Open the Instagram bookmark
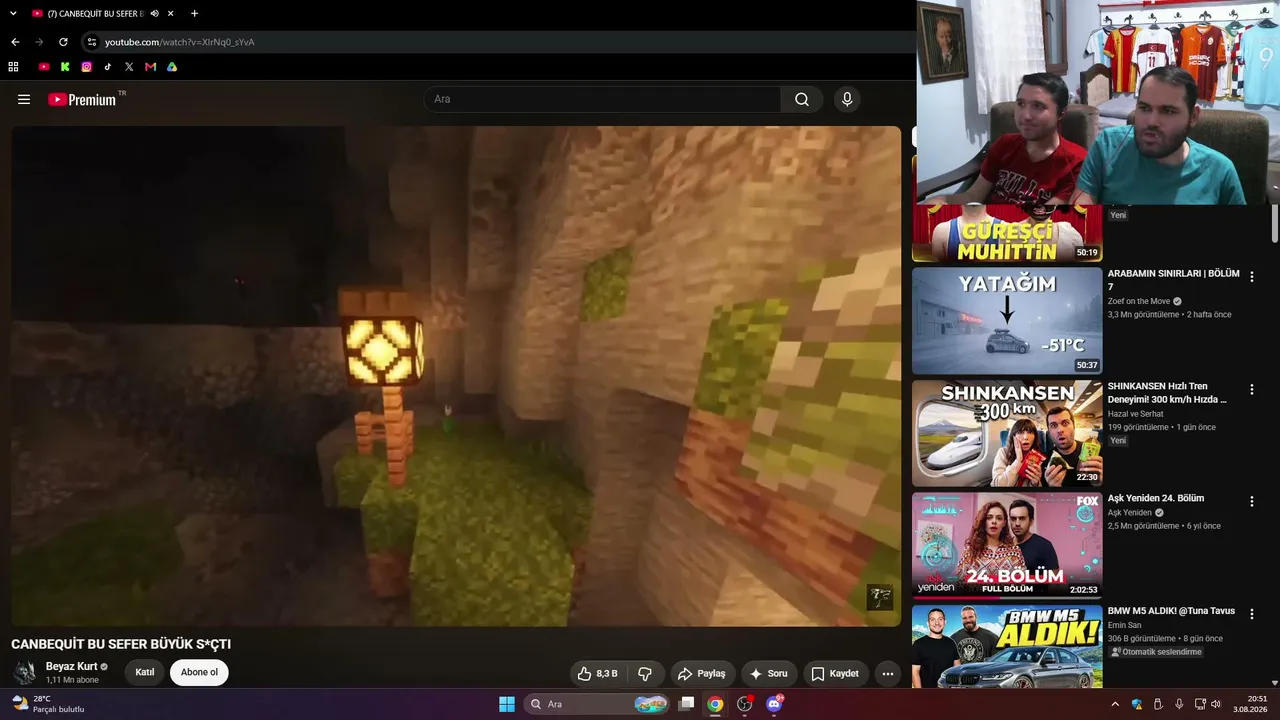1280x720 pixels. click(87, 67)
